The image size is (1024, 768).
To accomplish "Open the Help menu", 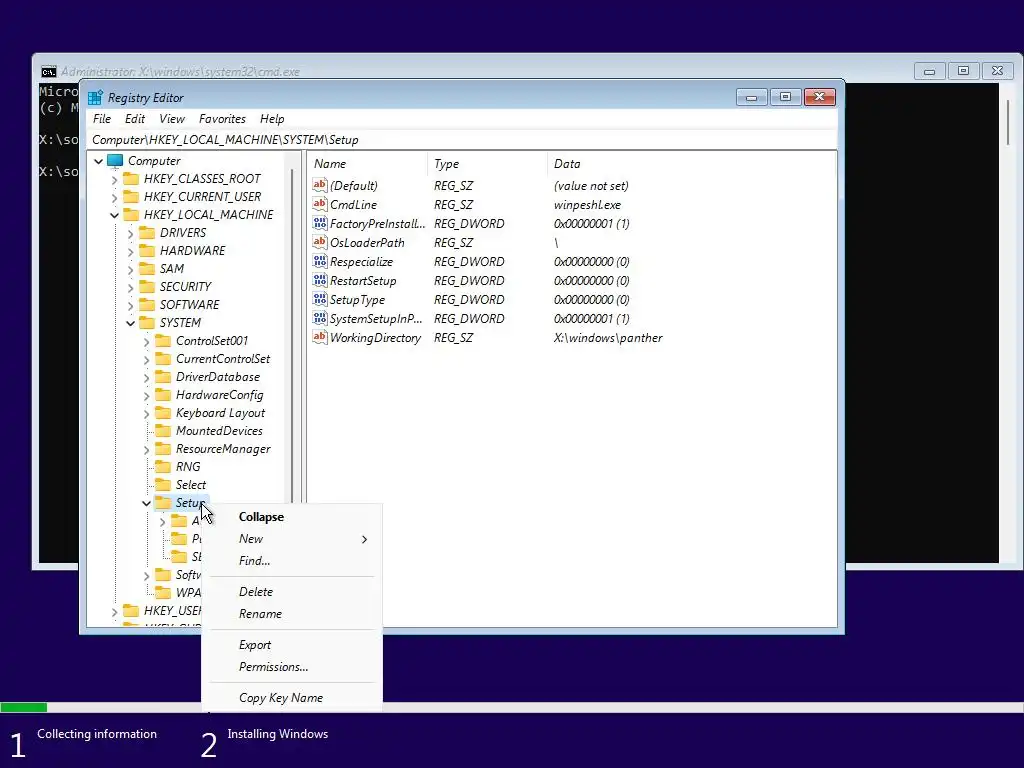I will coord(272,119).
